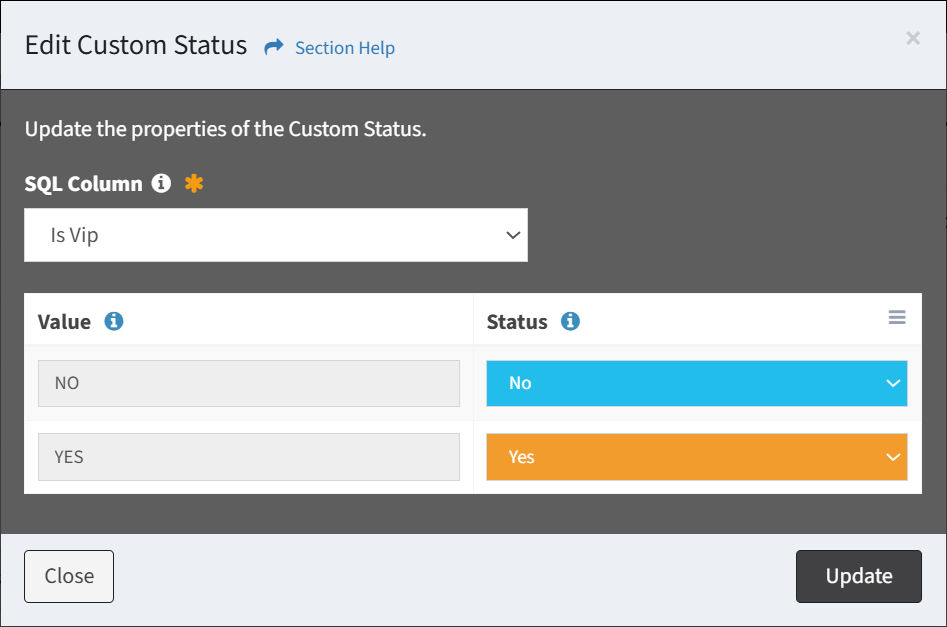Click the Value column header
The width and height of the screenshot is (947, 627).
(x=64, y=322)
